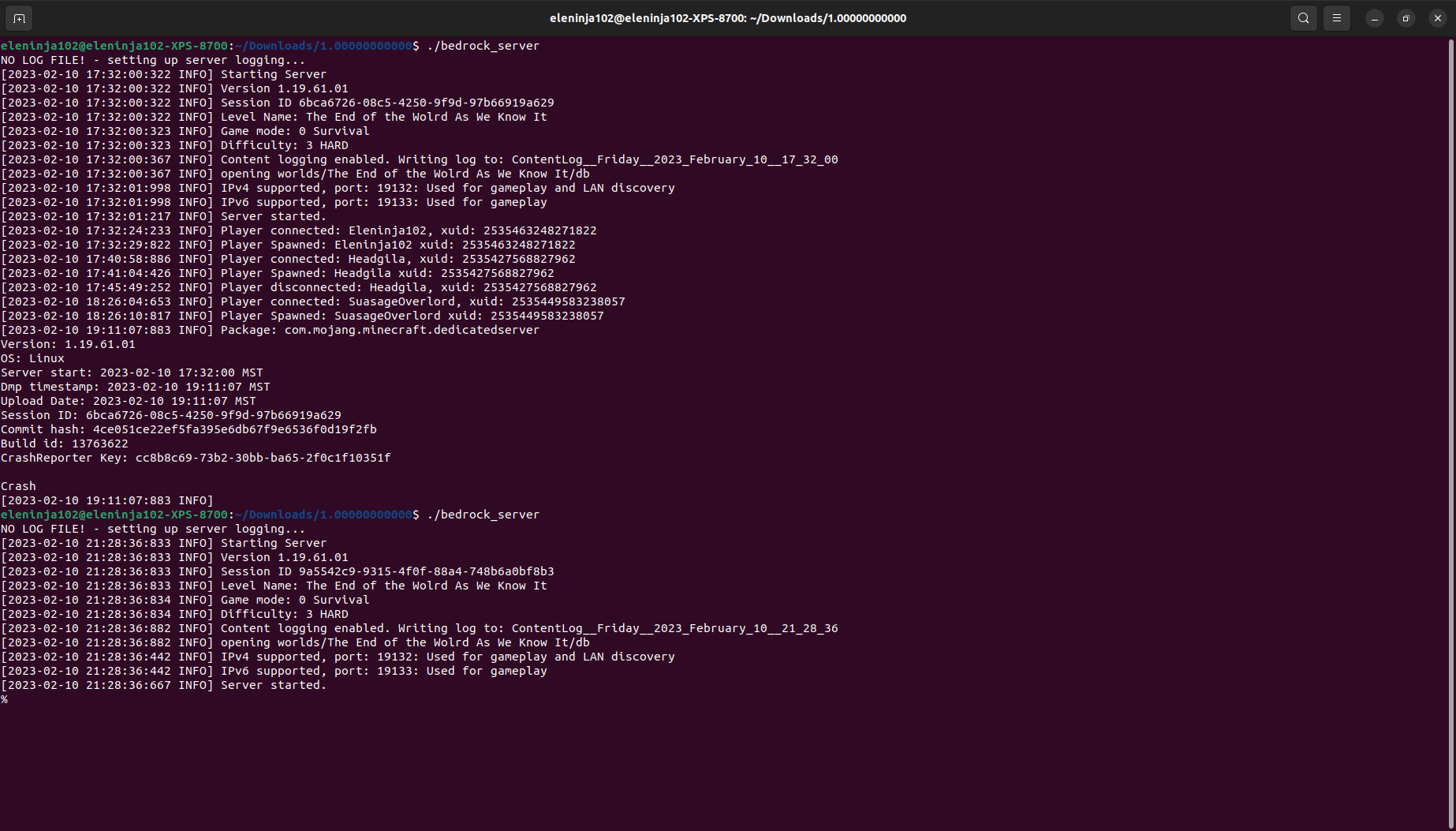
Task: Open the hamburger menu in title bar
Action: (1337, 18)
